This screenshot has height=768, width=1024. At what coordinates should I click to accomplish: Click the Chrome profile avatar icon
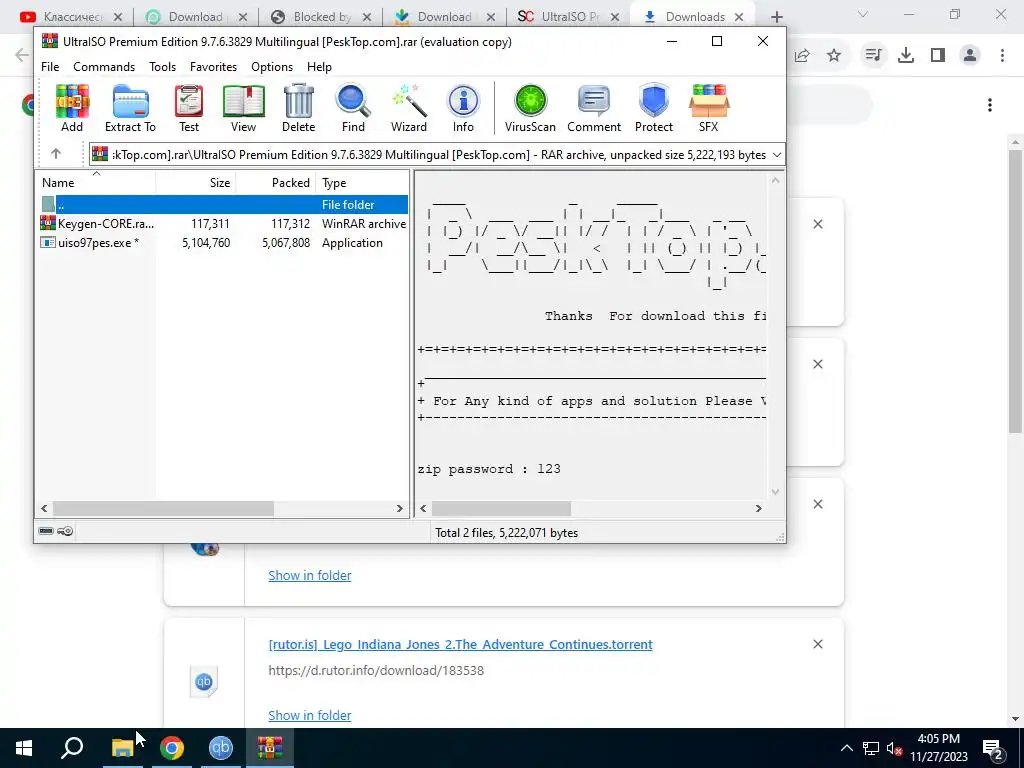(970, 56)
